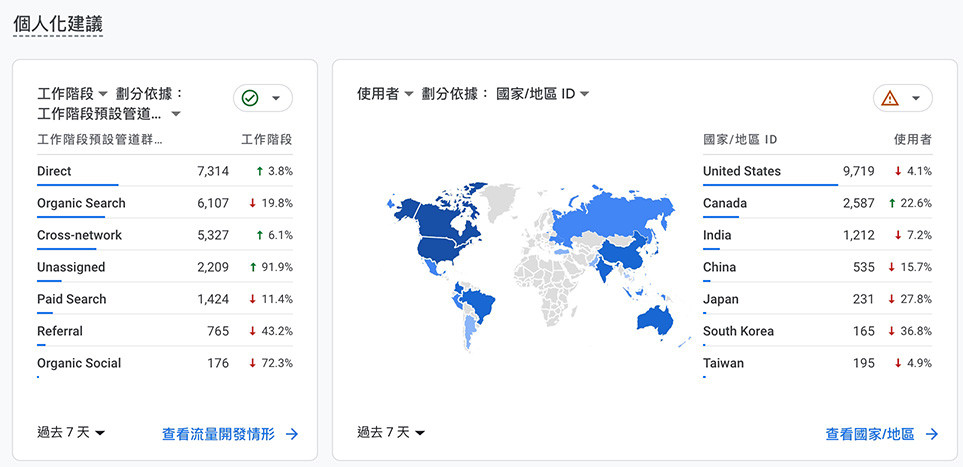Click the green up arrow for Direct
The image size is (963, 467).
coord(260,171)
